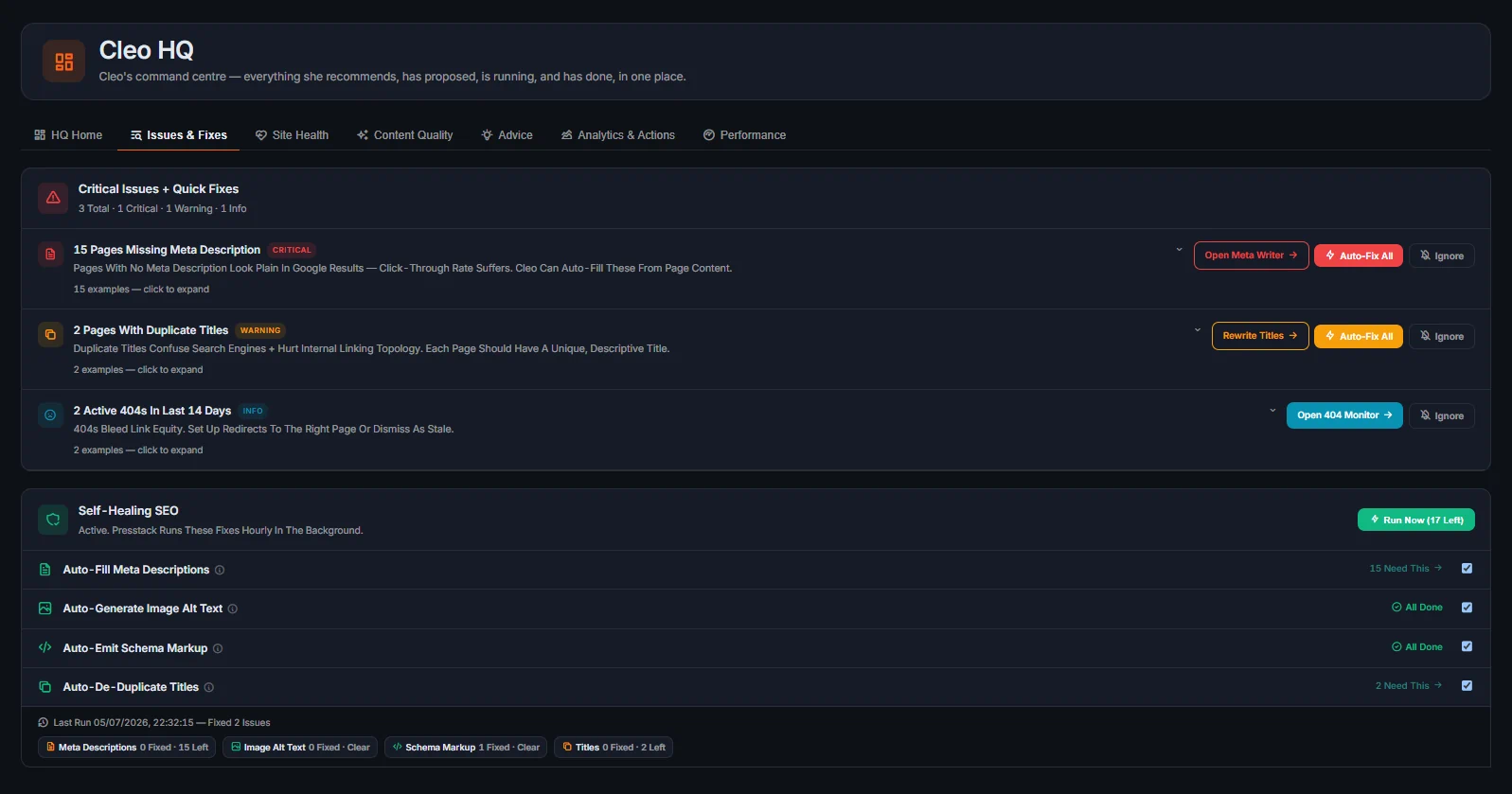This screenshot has height=794, width=1512.
Task: Show the 2 examples under Duplicate Titles
Action: point(138,370)
